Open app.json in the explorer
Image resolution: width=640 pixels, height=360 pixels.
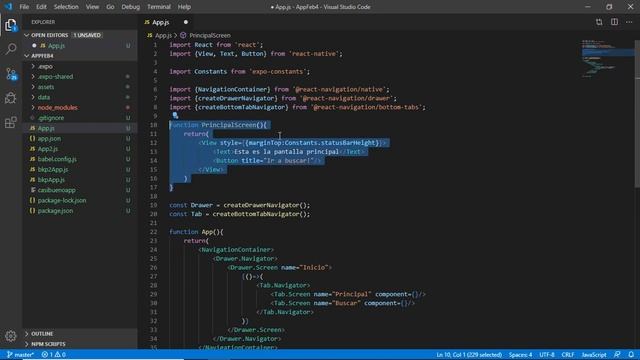[x=80, y=138]
